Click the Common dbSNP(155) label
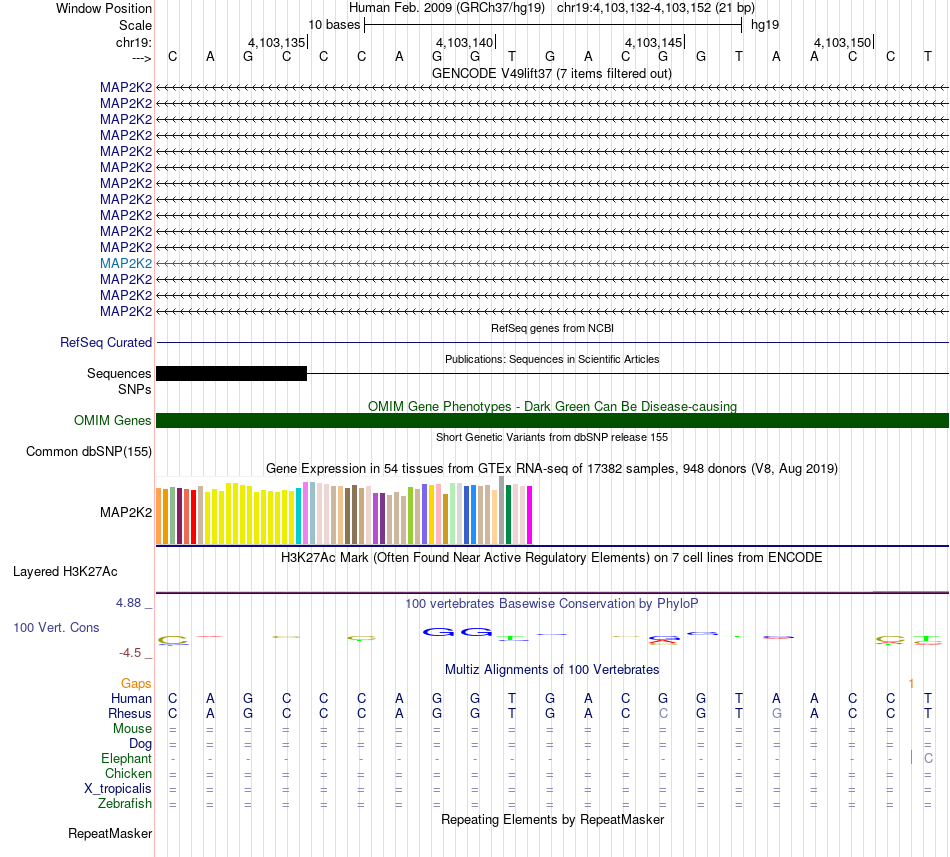 point(89,452)
